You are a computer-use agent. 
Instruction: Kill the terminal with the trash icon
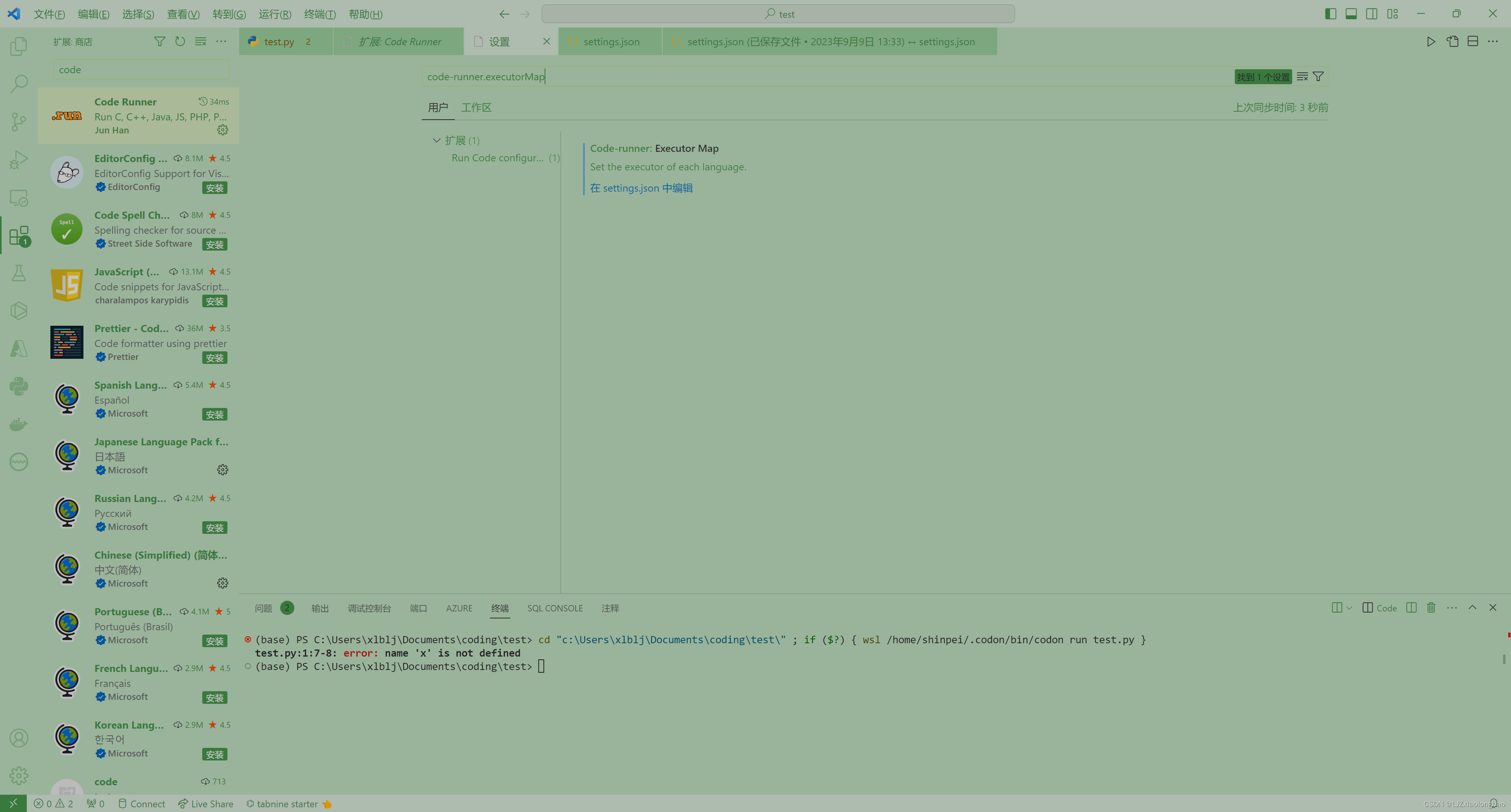(1431, 608)
